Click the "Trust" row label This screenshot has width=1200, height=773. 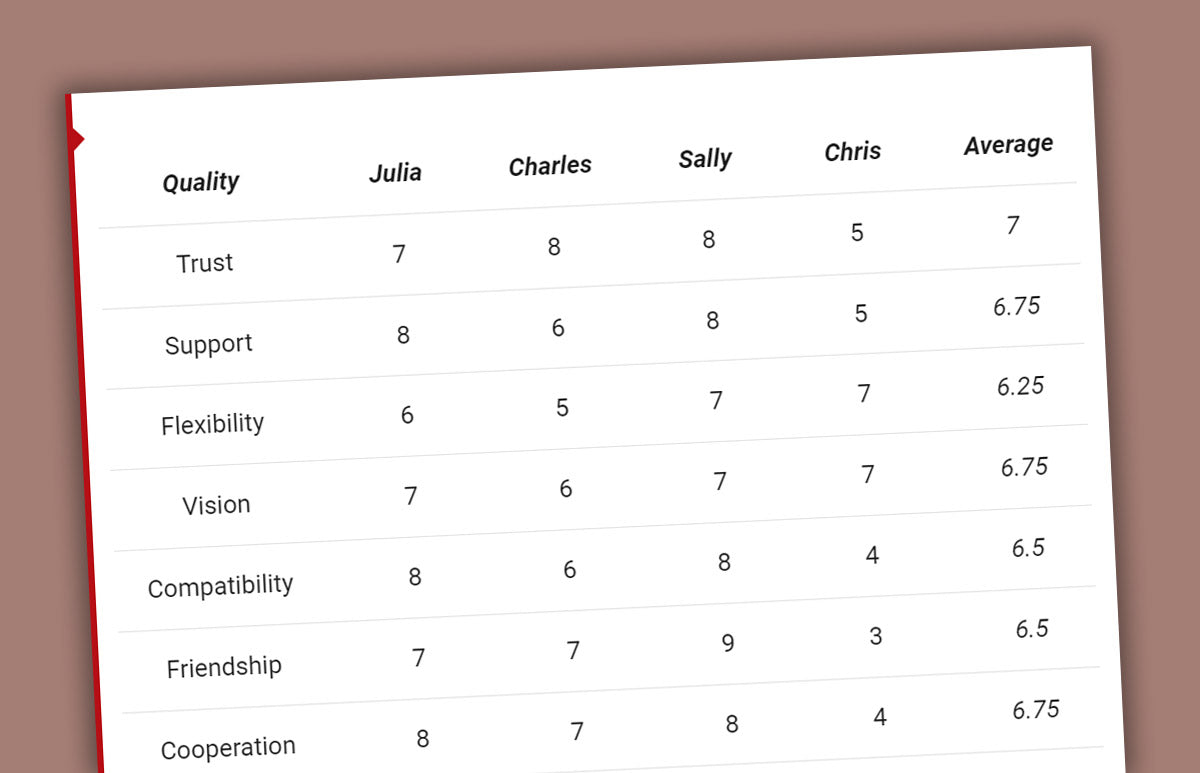[205, 263]
